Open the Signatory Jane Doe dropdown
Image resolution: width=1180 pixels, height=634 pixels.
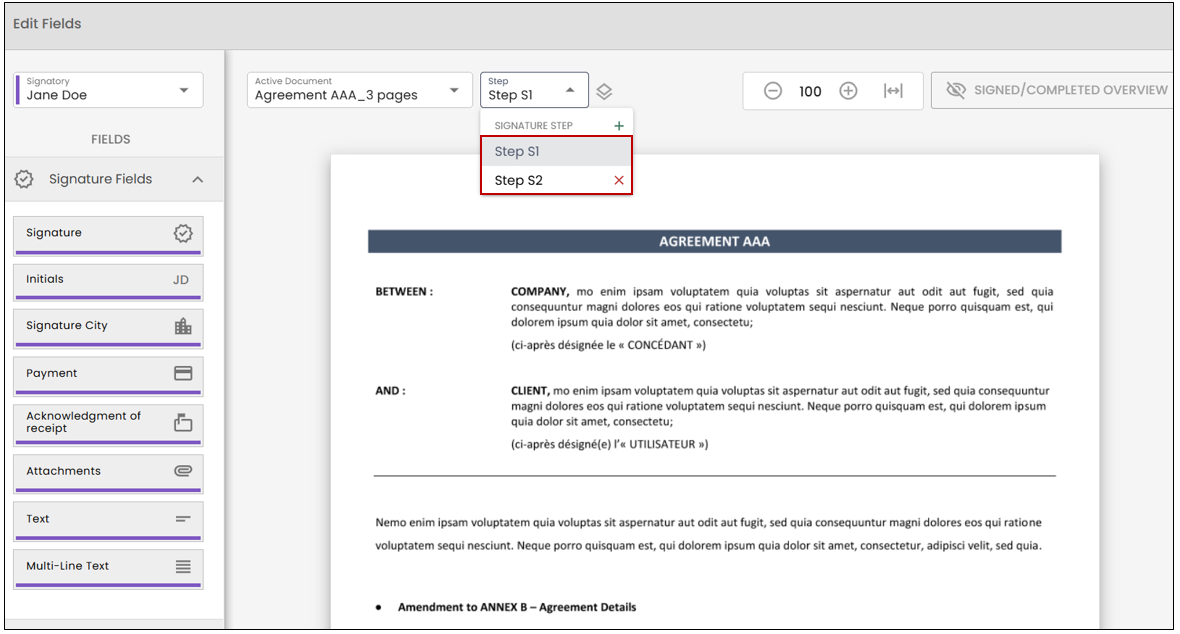click(x=108, y=90)
